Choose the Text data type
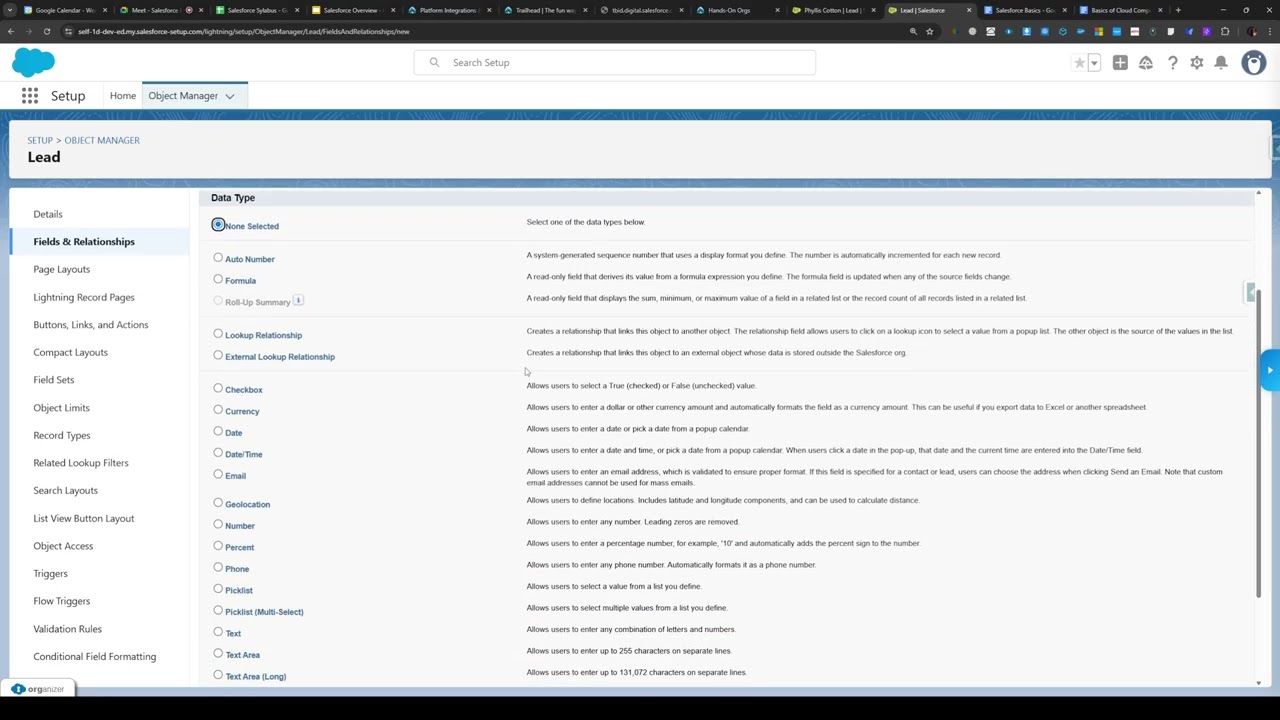The image size is (1280, 720). click(218, 632)
